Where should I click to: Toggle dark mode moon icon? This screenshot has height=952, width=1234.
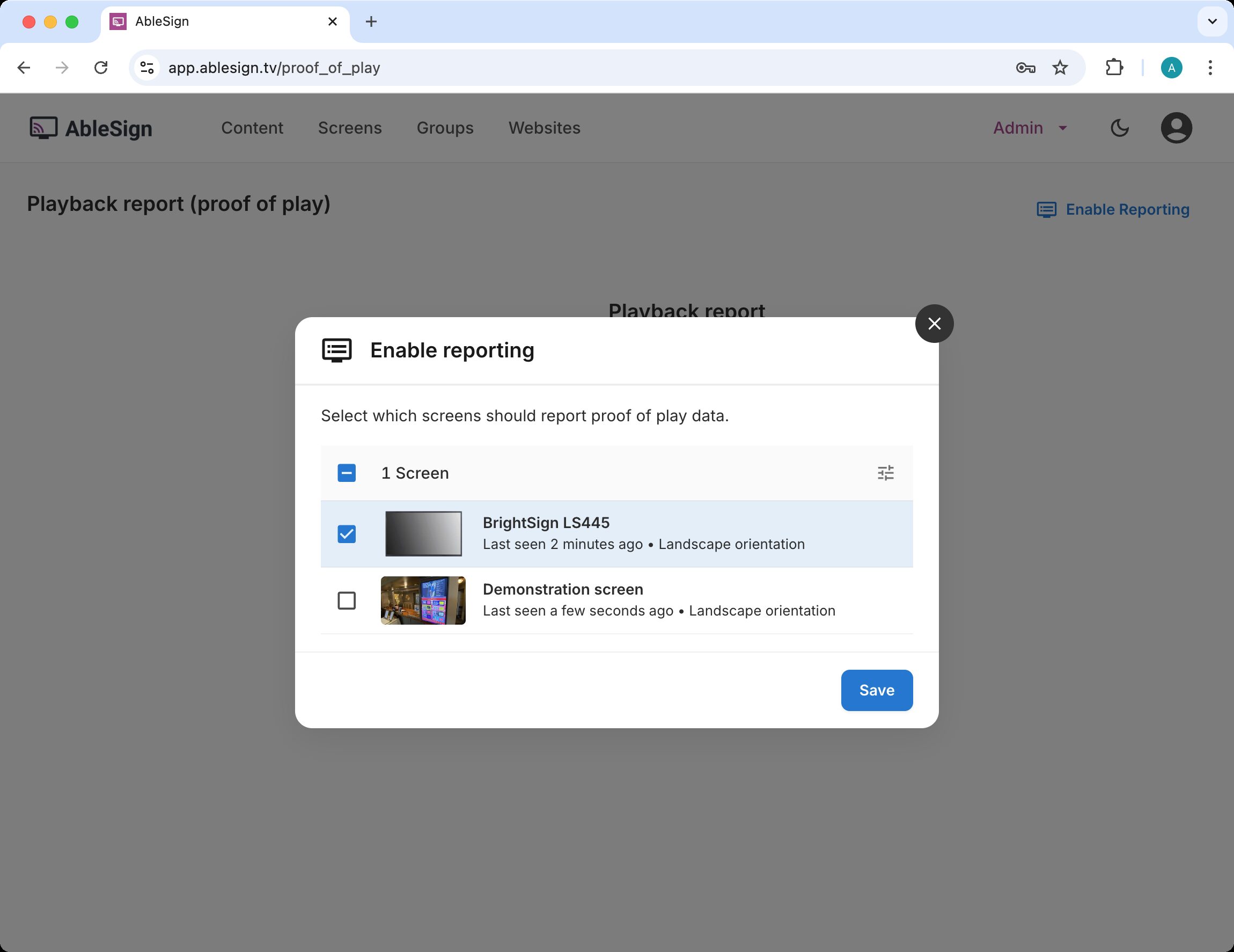(x=1119, y=128)
